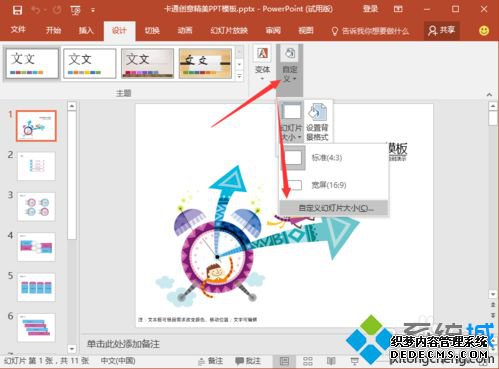This screenshot has height=369, width=499.
Task: Switch to the 动画 tab
Action: 185,31
